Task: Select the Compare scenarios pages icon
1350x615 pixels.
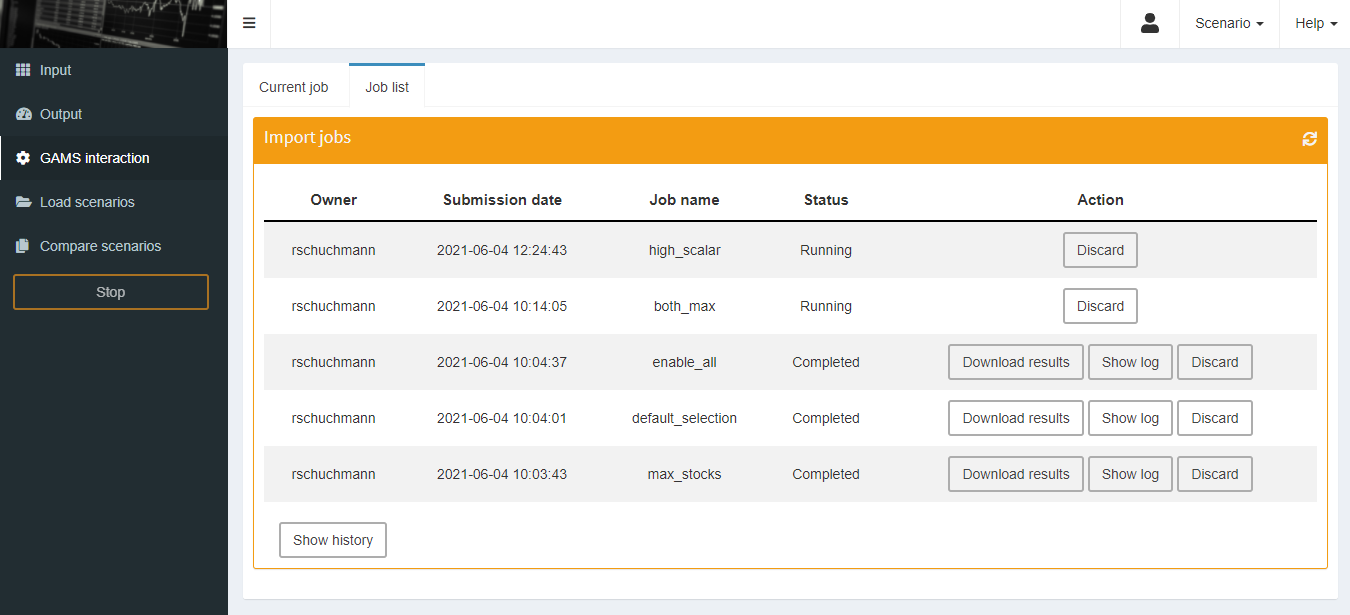Action: click(x=20, y=245)
